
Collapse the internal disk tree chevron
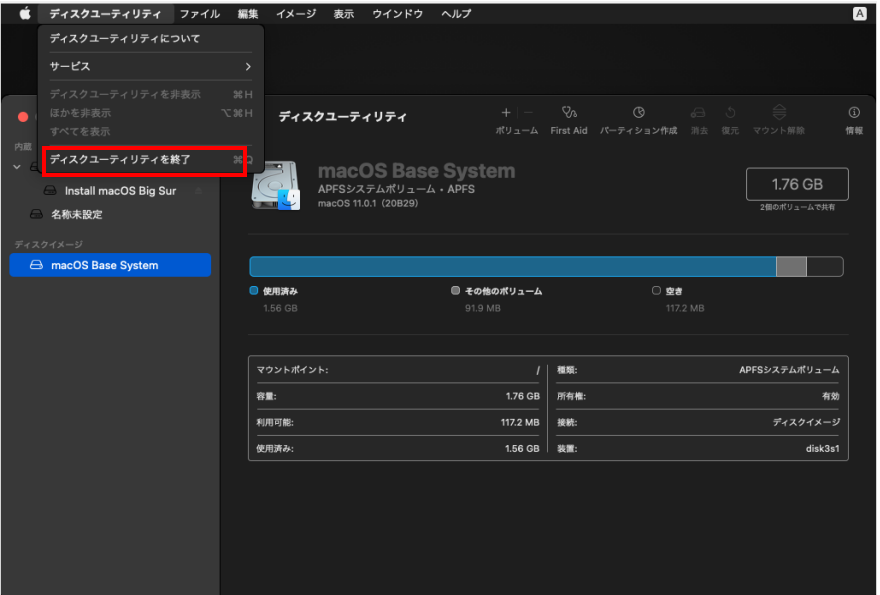(17, 167)
